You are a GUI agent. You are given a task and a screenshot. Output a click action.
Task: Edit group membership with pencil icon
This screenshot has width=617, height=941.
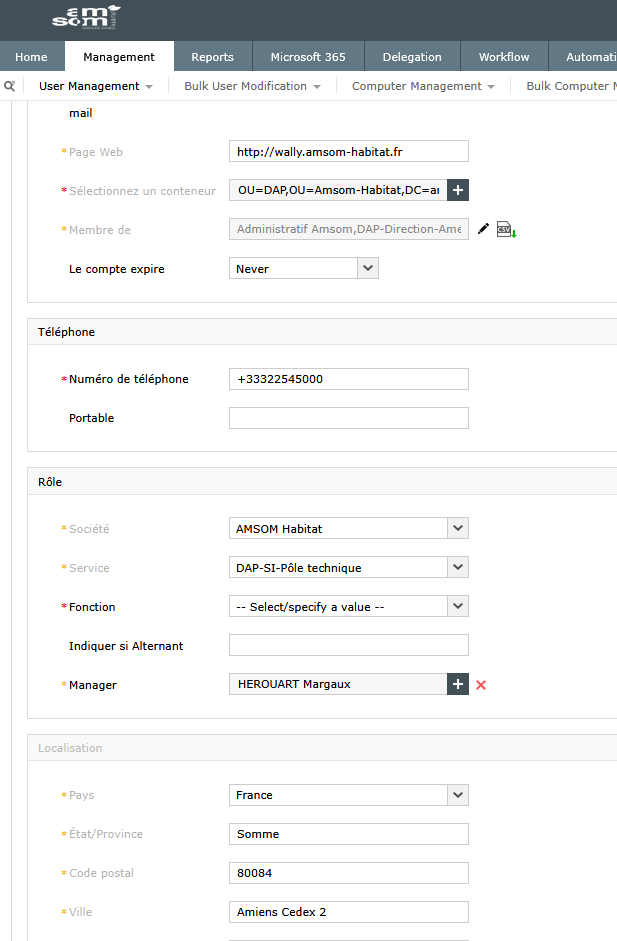483,229
